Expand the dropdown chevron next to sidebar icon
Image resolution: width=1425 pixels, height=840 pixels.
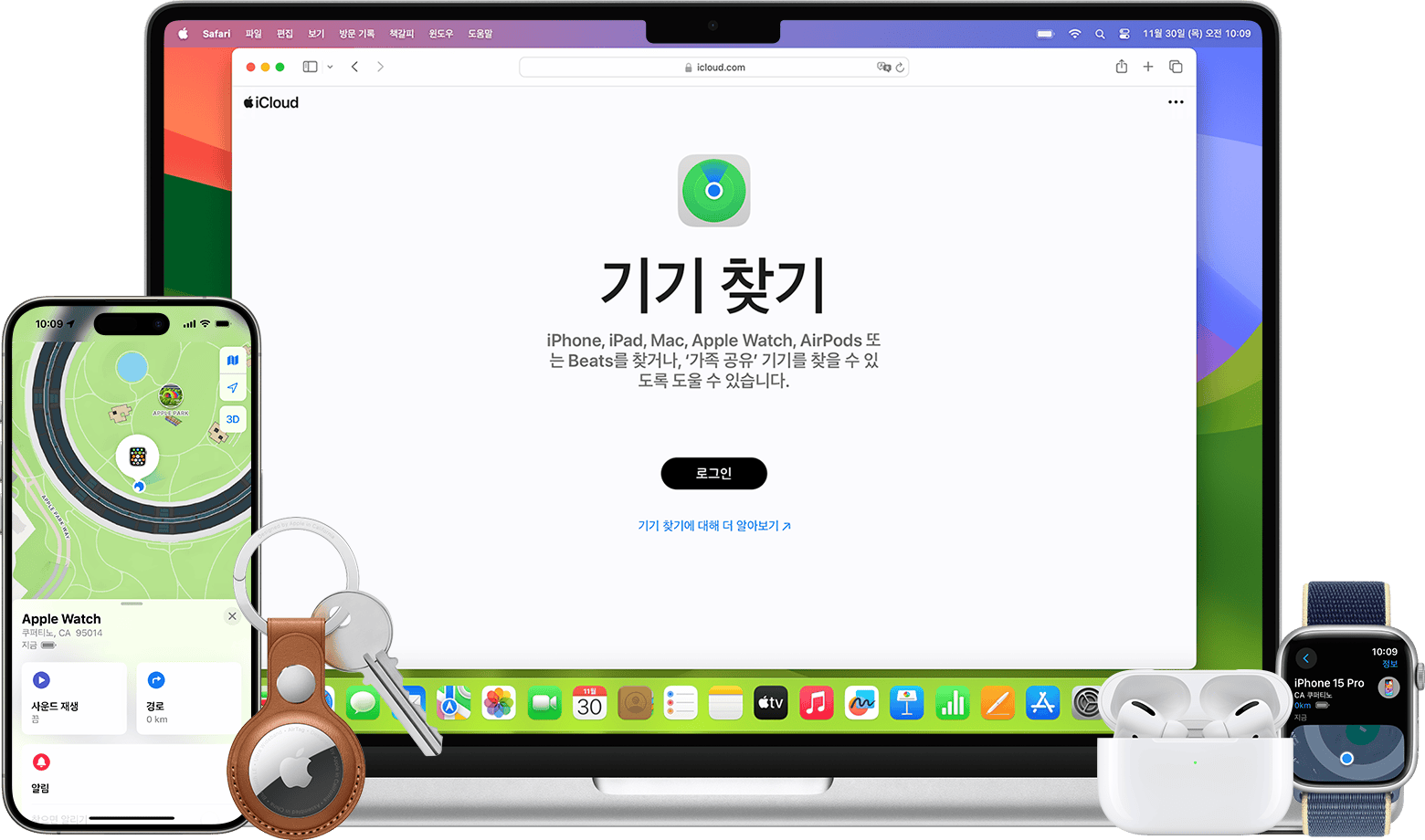point(330,67)
